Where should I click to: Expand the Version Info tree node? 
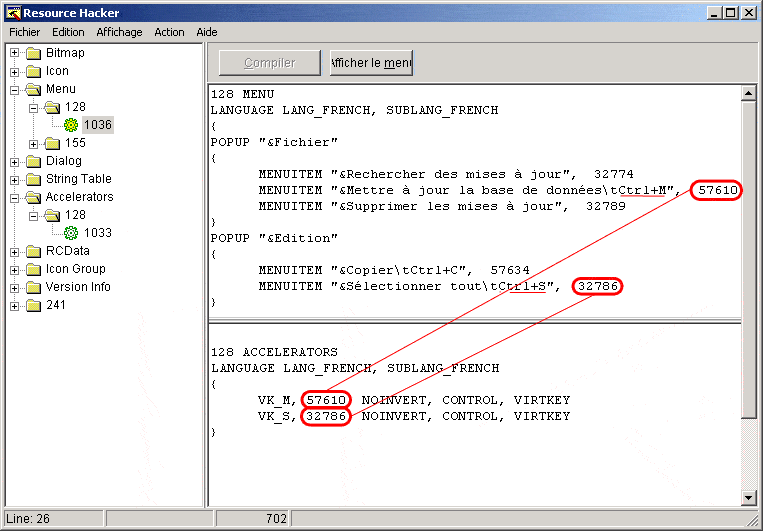tap(15, 288)
